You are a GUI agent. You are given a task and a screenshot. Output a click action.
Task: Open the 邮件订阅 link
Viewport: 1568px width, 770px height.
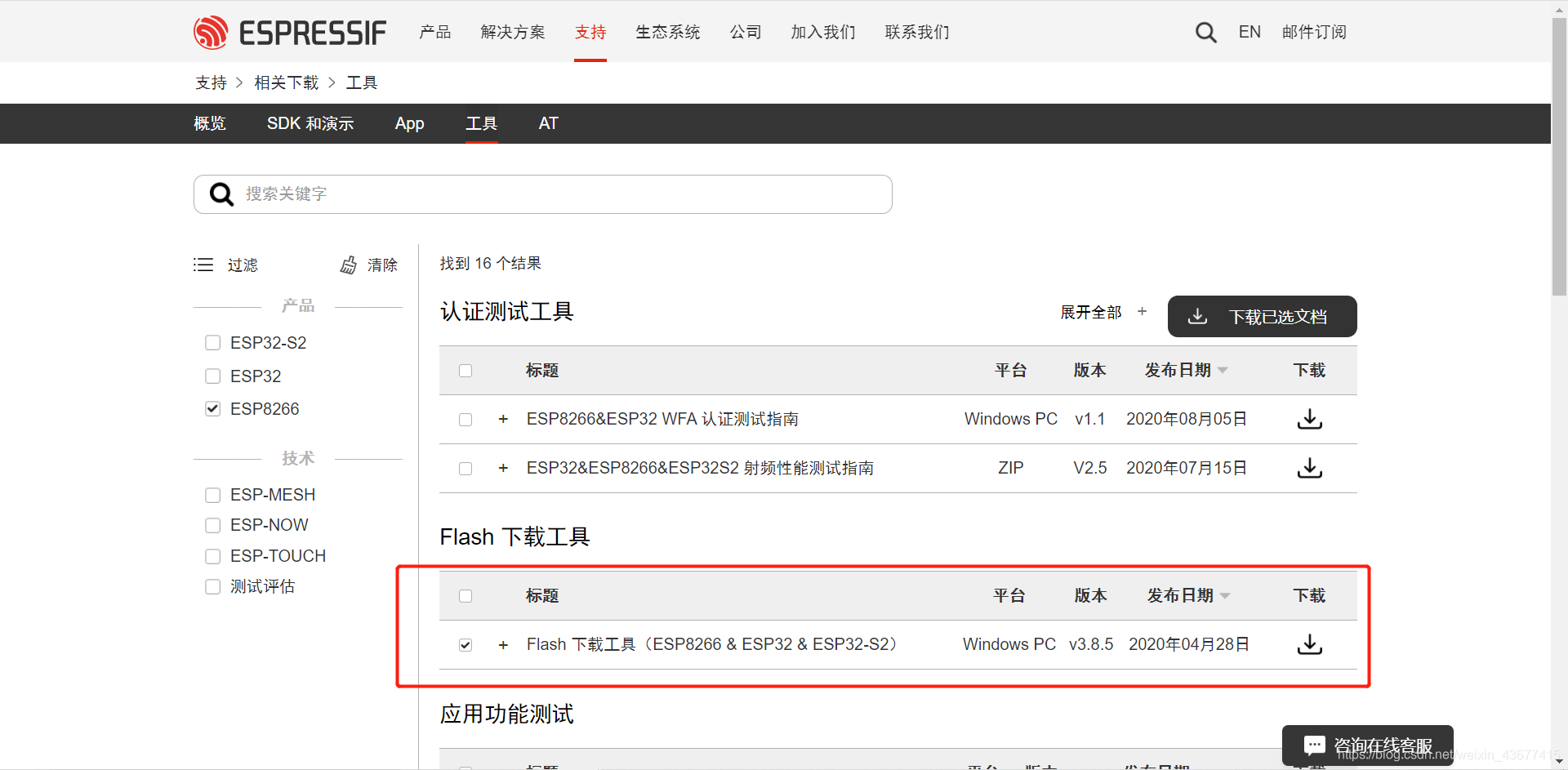point(1314,33)
